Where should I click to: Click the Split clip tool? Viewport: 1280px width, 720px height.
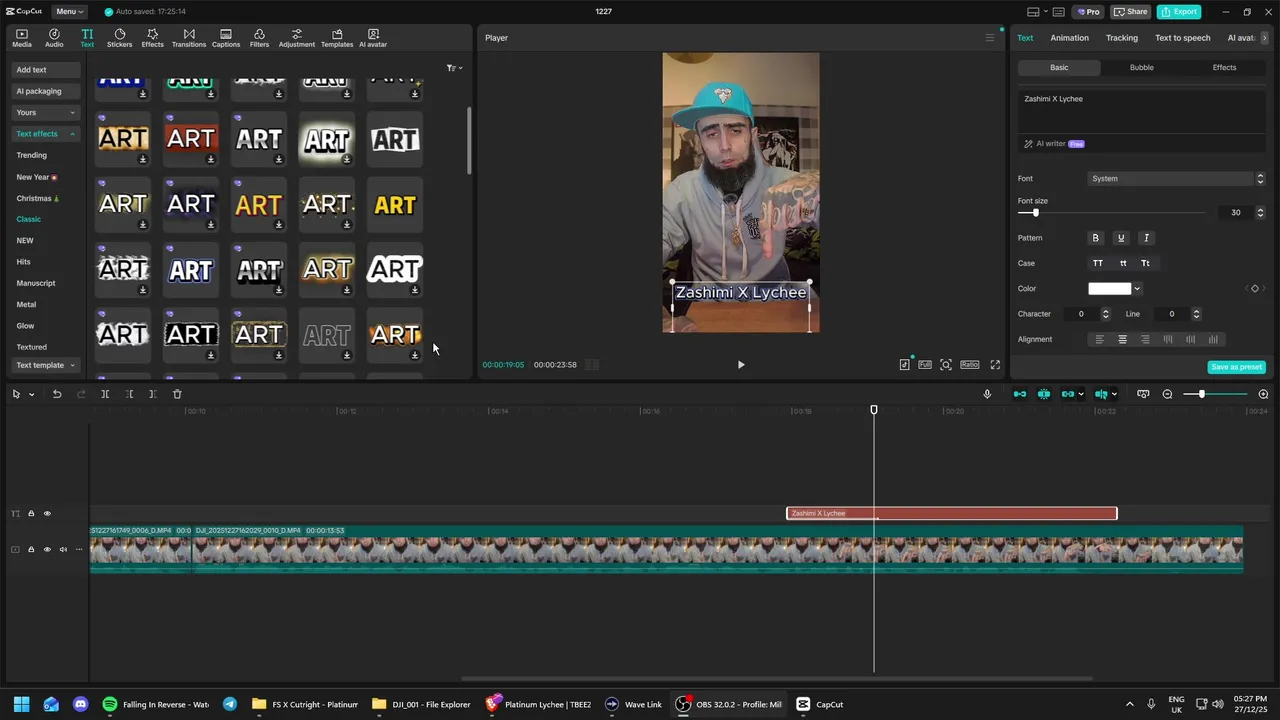105,394
